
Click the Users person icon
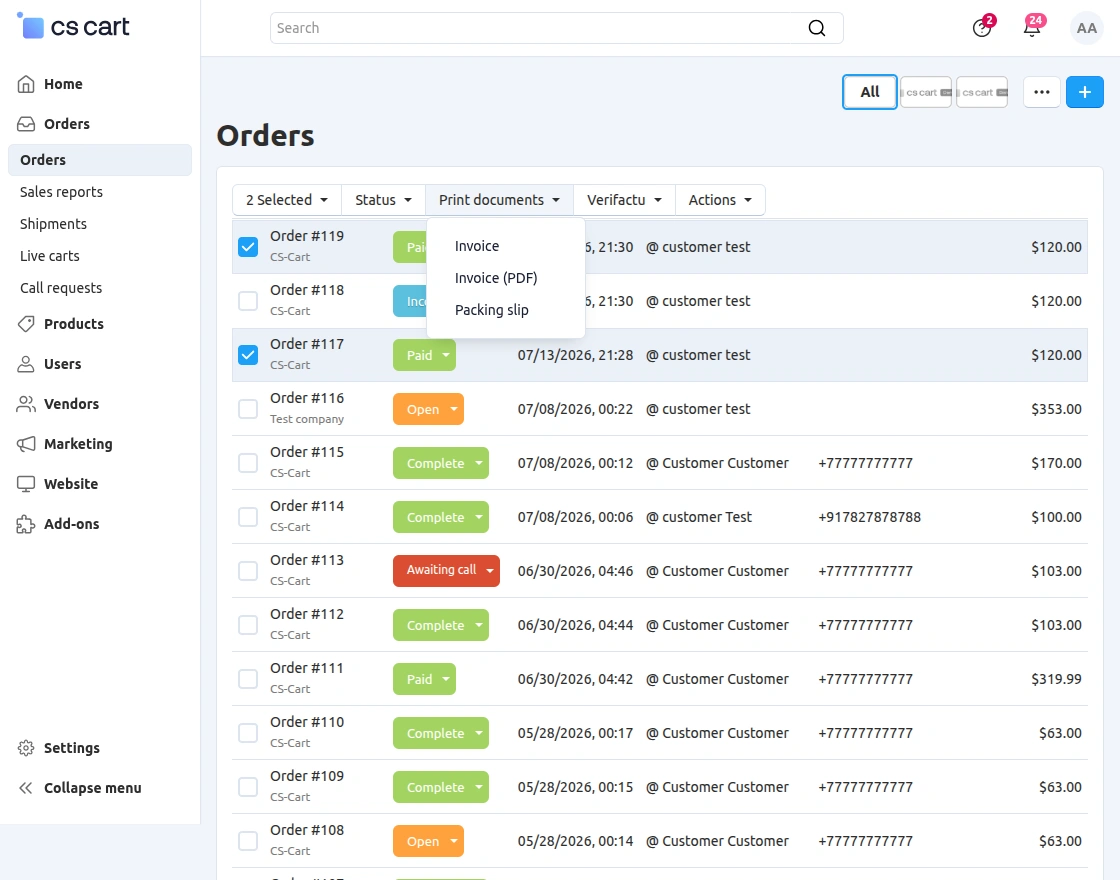tap(26, 364)
